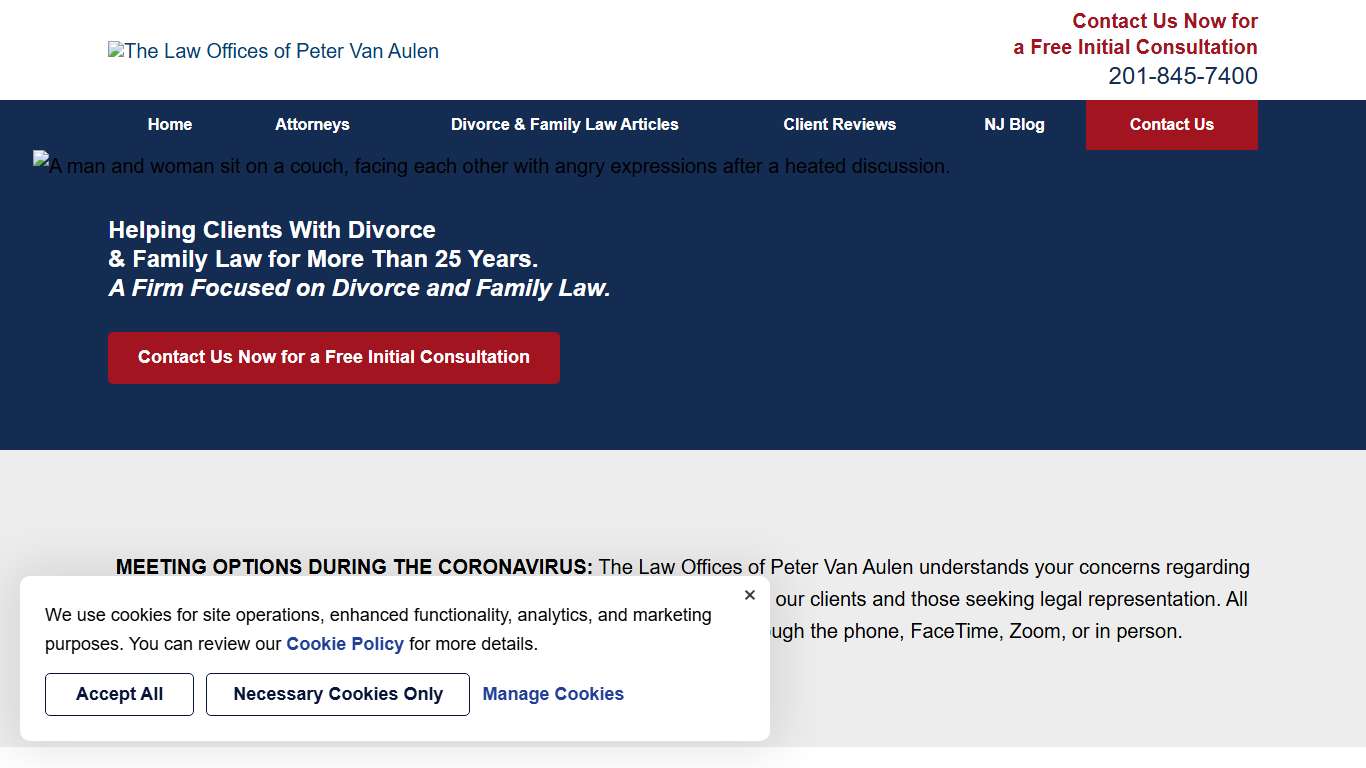The width and height of the screenshot is (1366, 768).
Task: Open the Cookie Policy link
Action: pyautogui.click(x=345, y=644)
